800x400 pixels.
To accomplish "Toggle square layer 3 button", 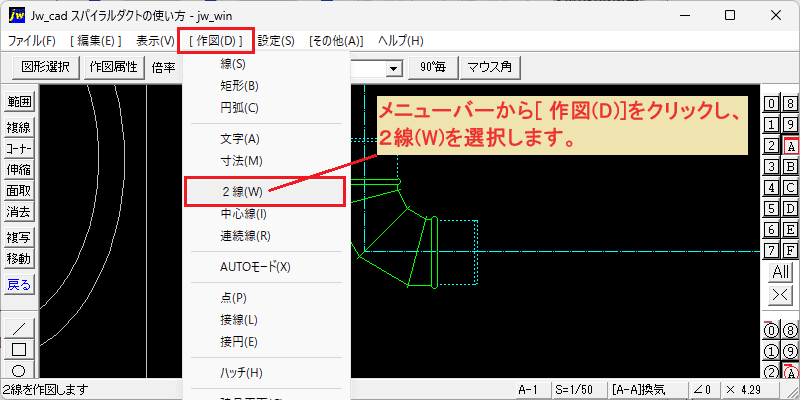I will pos(772,166).
